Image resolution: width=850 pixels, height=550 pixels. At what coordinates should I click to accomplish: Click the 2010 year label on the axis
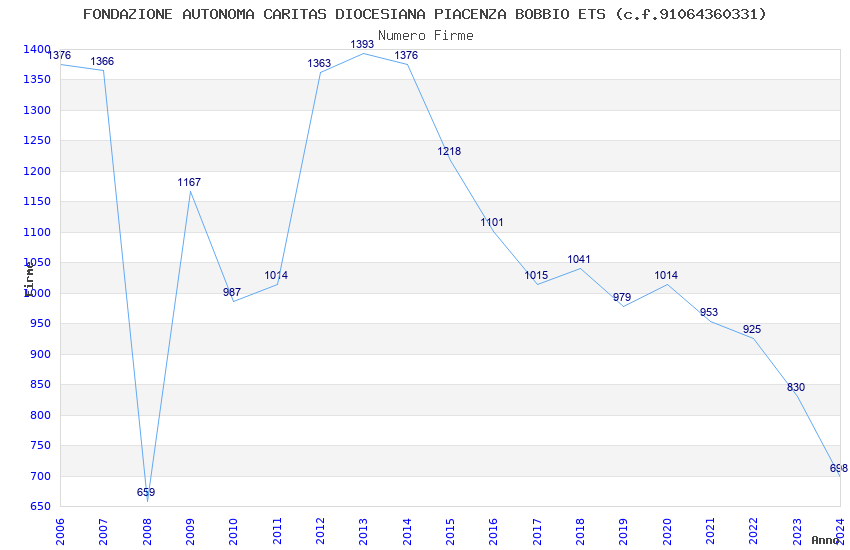click(233, 532)
